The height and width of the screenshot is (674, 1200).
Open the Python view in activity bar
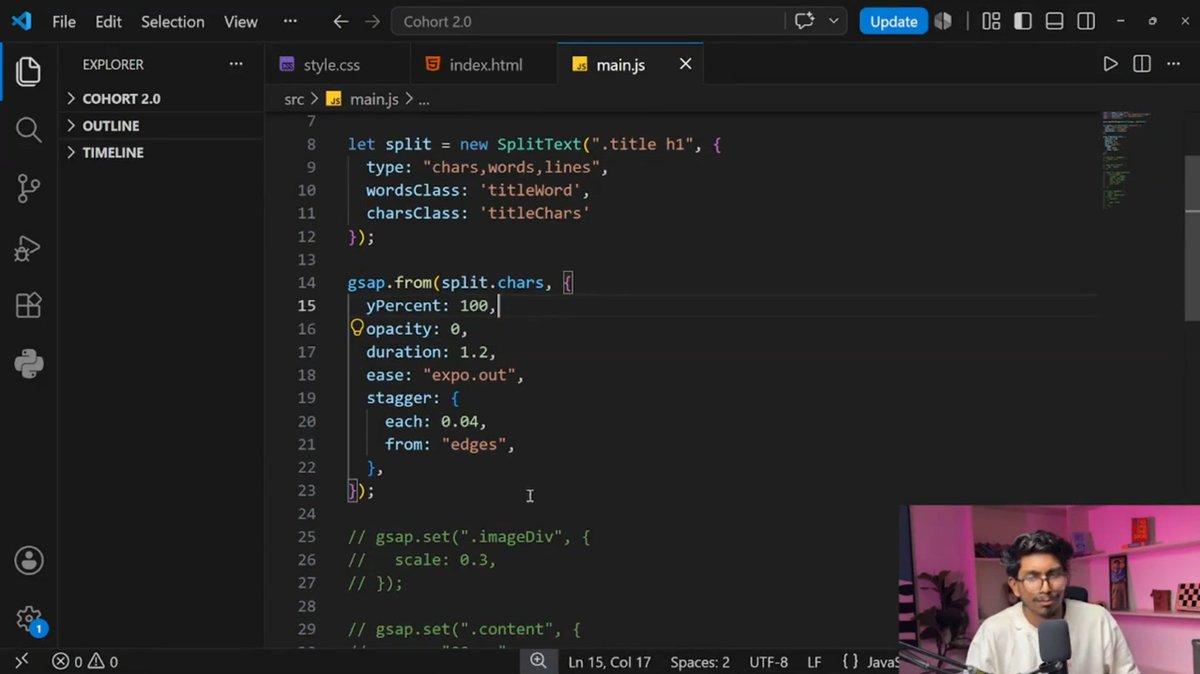click(28, 364)
